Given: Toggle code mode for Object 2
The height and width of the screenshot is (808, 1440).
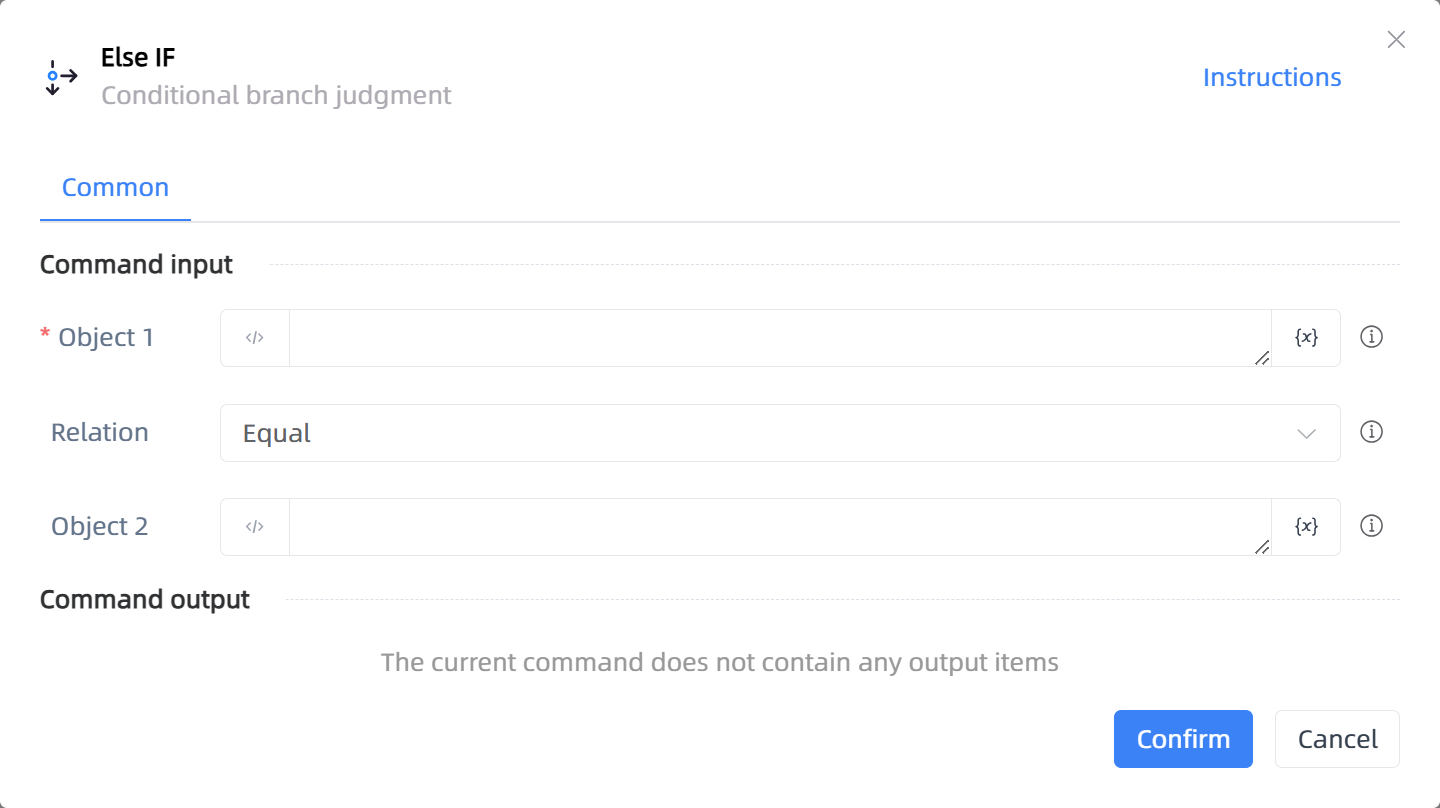Looking at the screenshot, I should 255,527.
